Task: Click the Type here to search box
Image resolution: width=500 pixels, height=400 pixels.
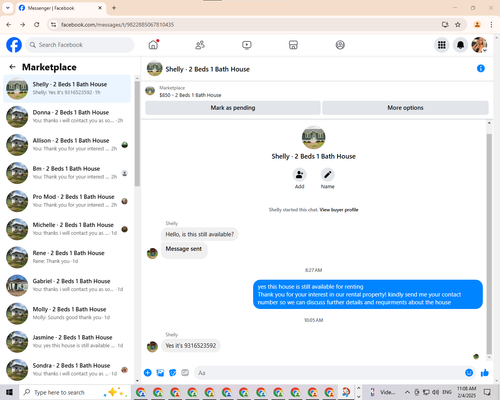Action: pyautogui.click(x=75, y=392)
